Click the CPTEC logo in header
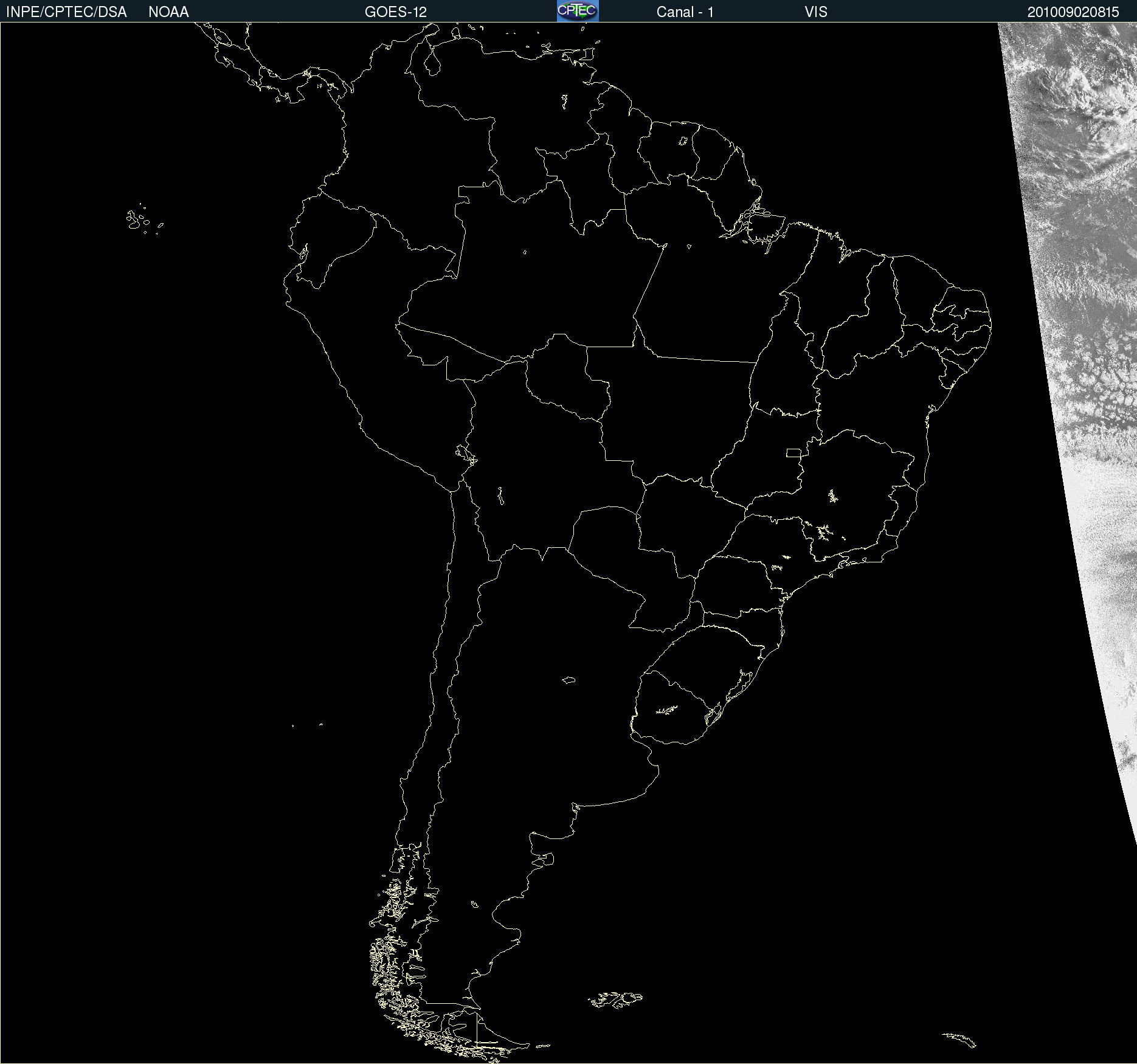 578,11
